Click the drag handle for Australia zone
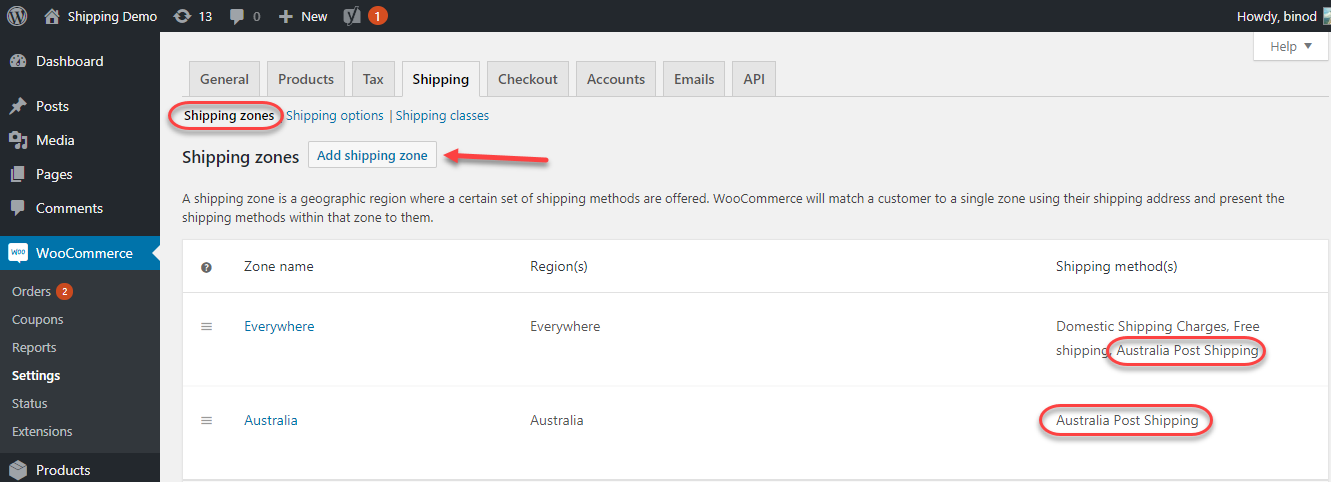Image resolution: width=1331 pixels, height=482 pixels. (207, 420)
